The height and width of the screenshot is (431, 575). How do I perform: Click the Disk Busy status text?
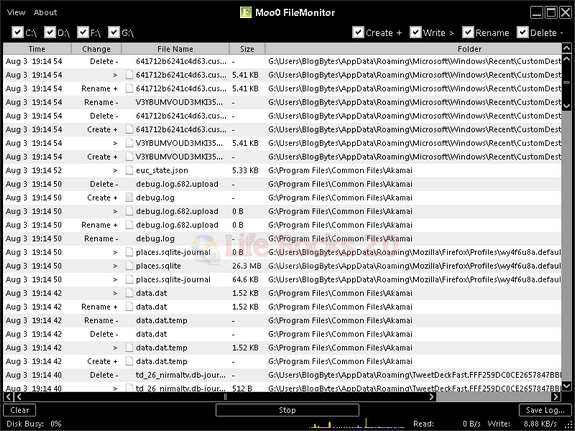click(x=34, y=424)
